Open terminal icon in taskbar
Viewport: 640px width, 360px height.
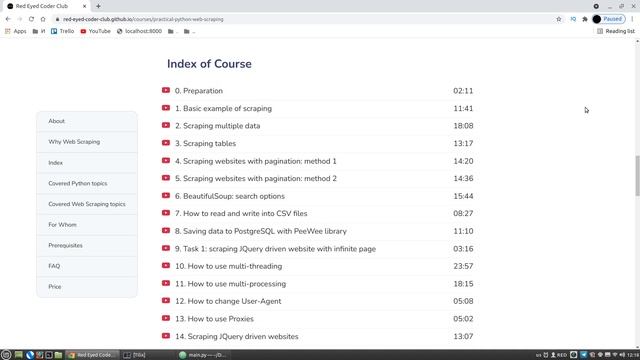tap(49, 355)
